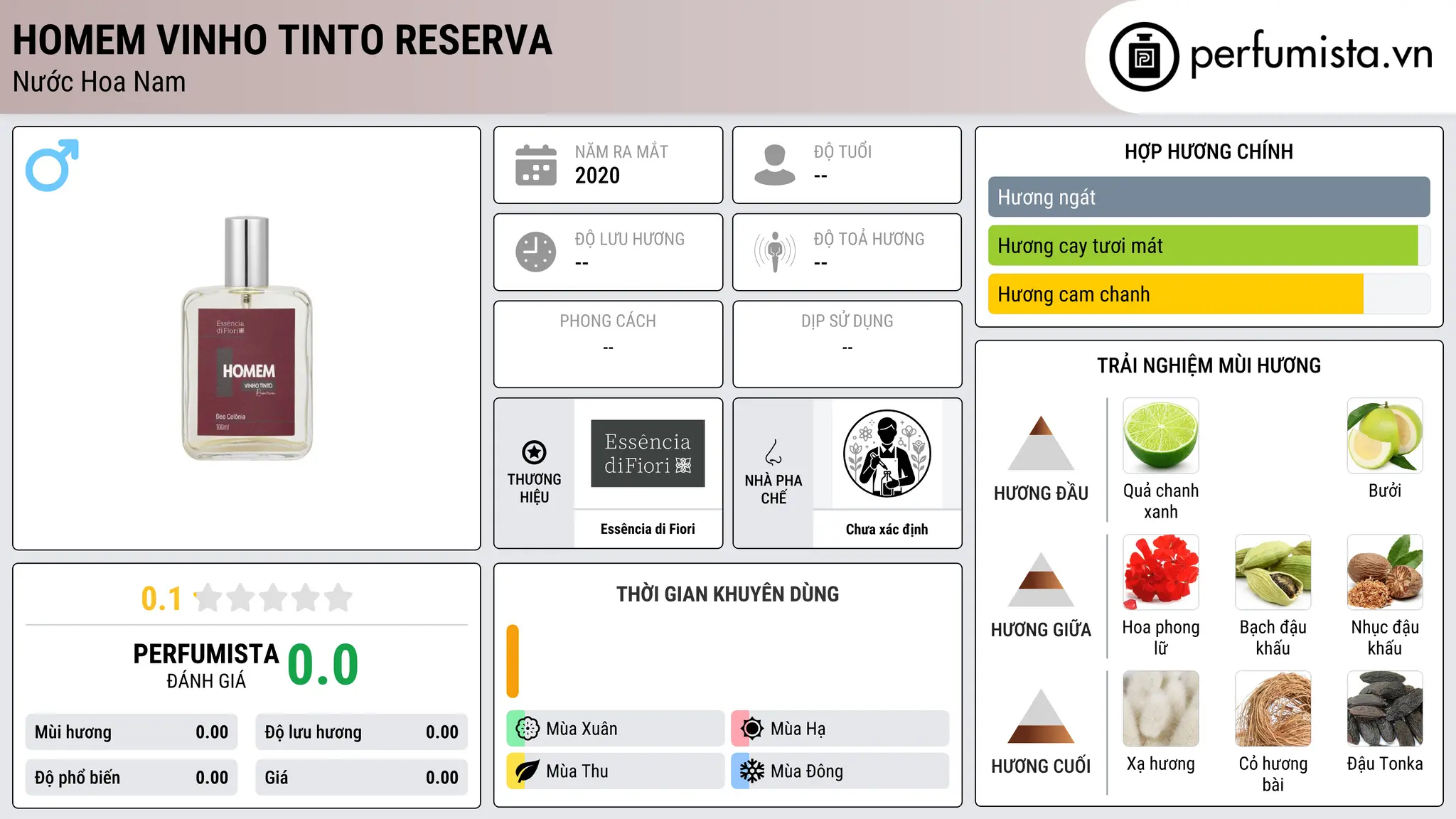The width and height of the screenshot is (1456, 819).
Task: Open the Bạch đậu khấu cardamom note image
Action: [1273, 572]
